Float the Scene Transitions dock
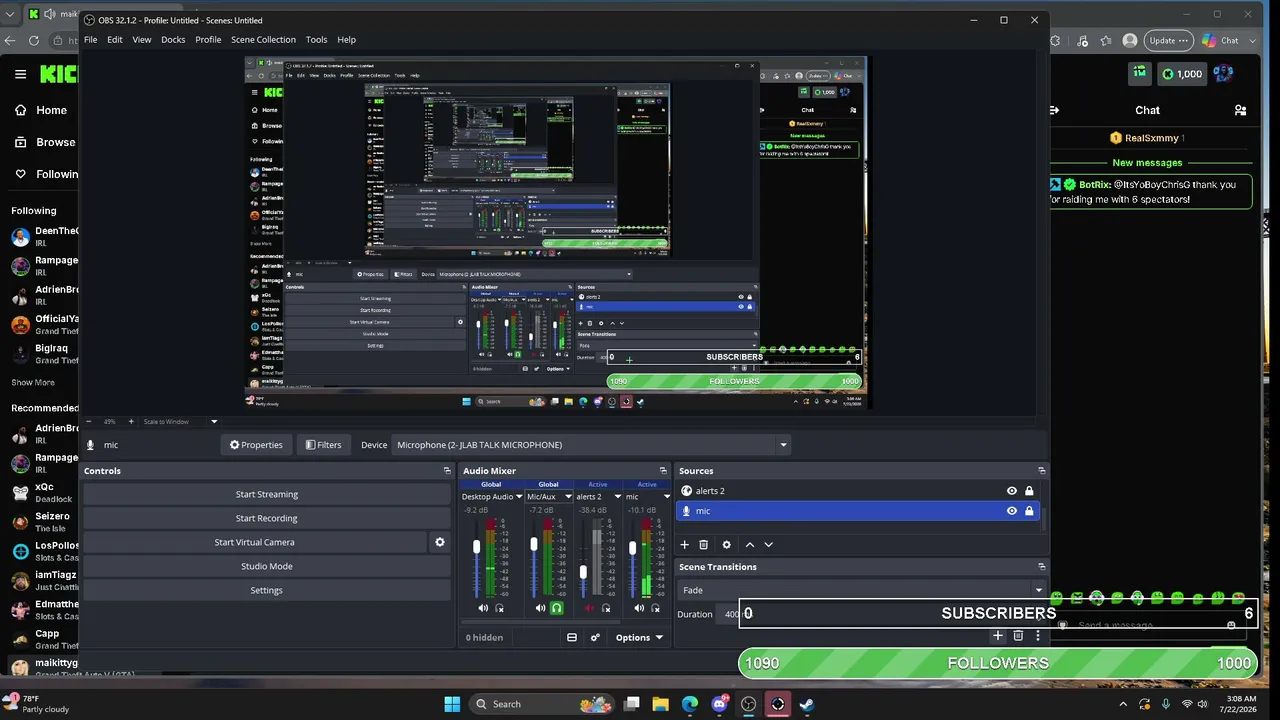This screenshot has width=1280, height=720. [x=1041, y=567]
